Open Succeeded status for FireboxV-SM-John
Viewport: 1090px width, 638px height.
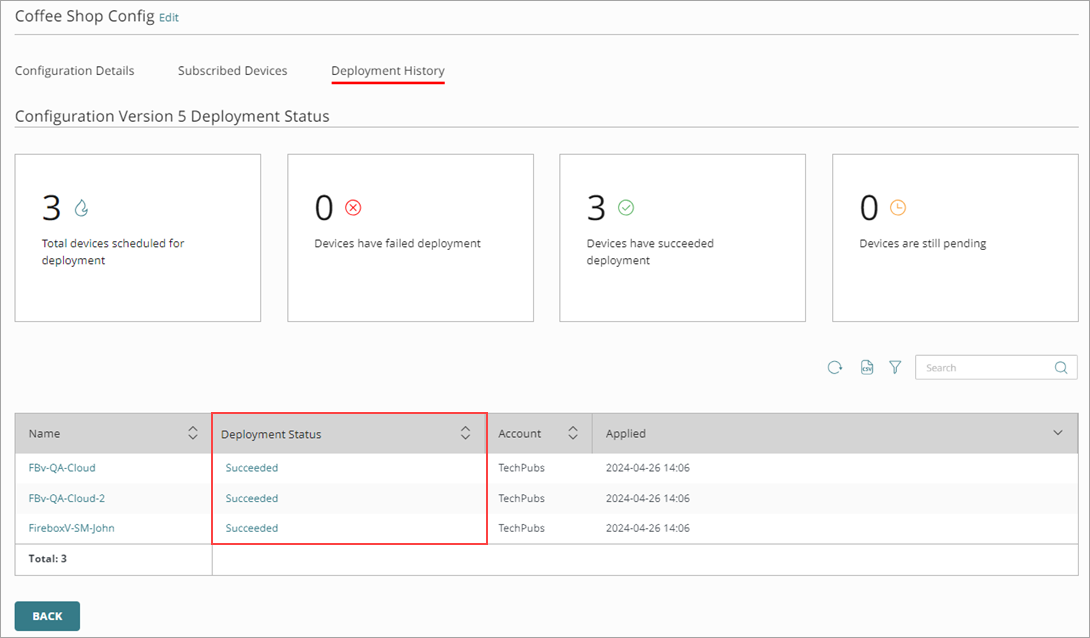252,528
